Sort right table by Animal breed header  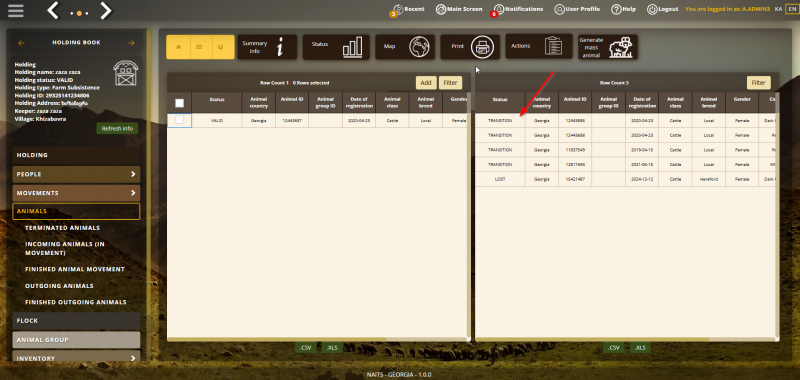[709, 103]
